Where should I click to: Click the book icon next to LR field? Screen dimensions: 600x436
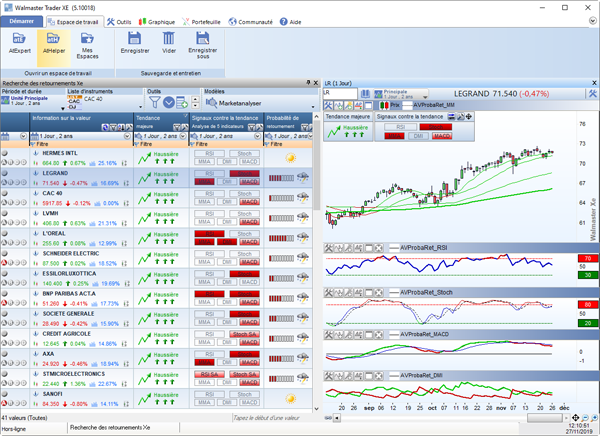tap(365, 94)
